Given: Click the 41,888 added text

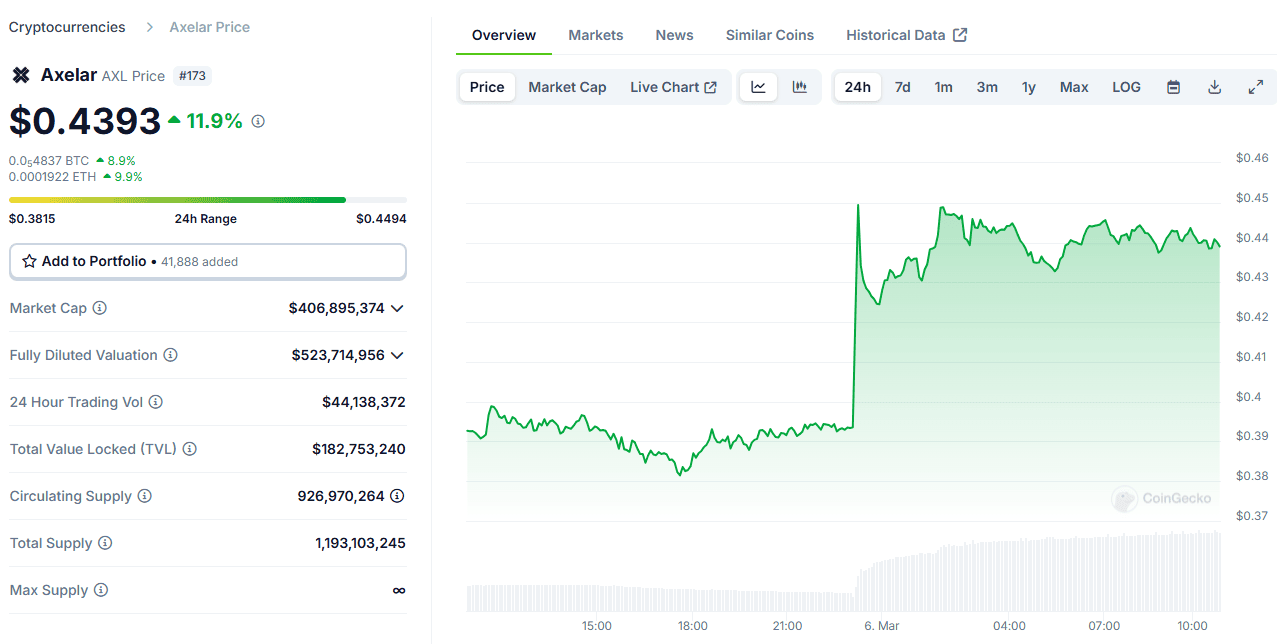Looking at the screenshot, I should (198, 262).
